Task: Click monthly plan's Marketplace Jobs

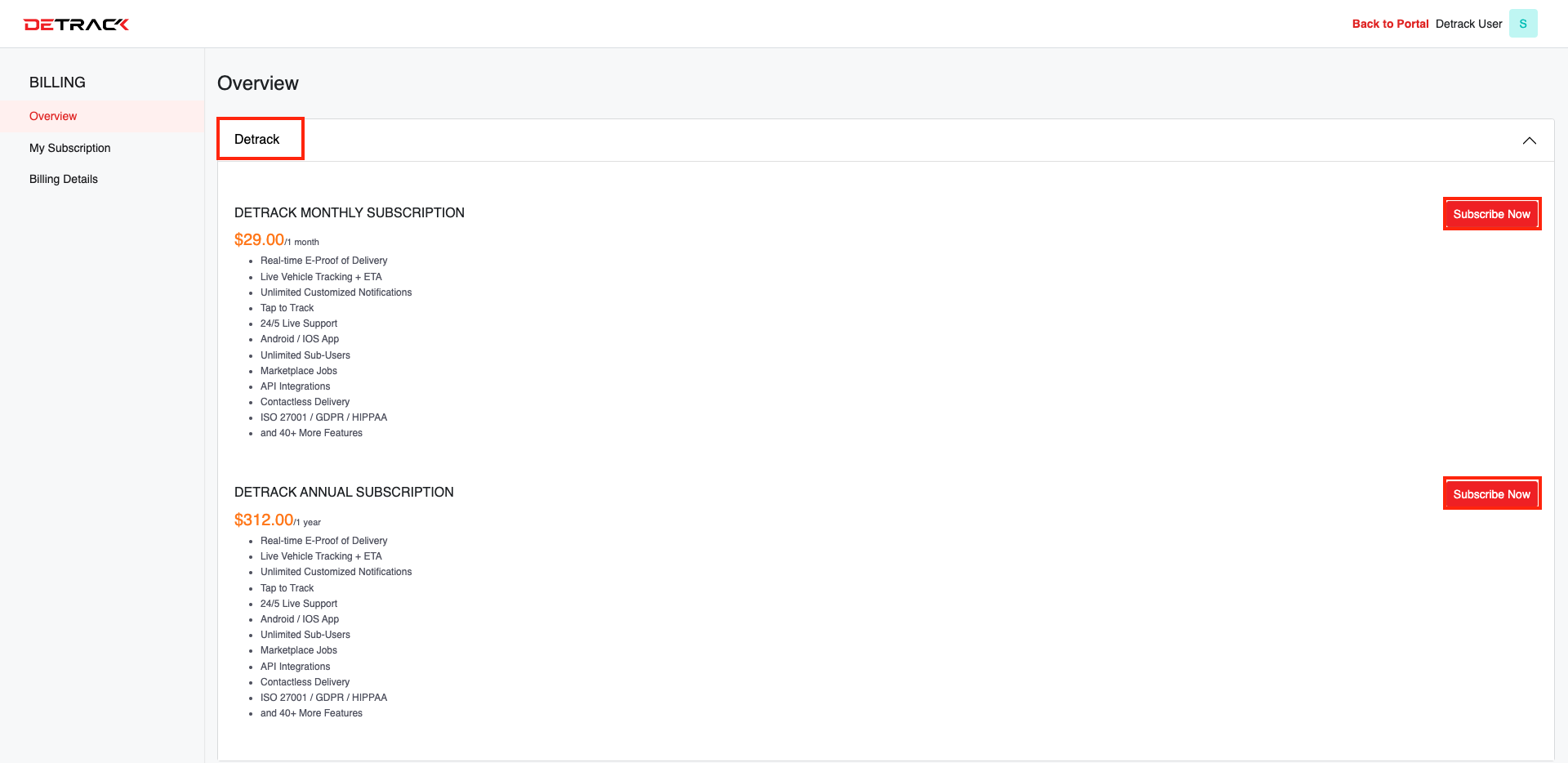Action: coord(299,371)
